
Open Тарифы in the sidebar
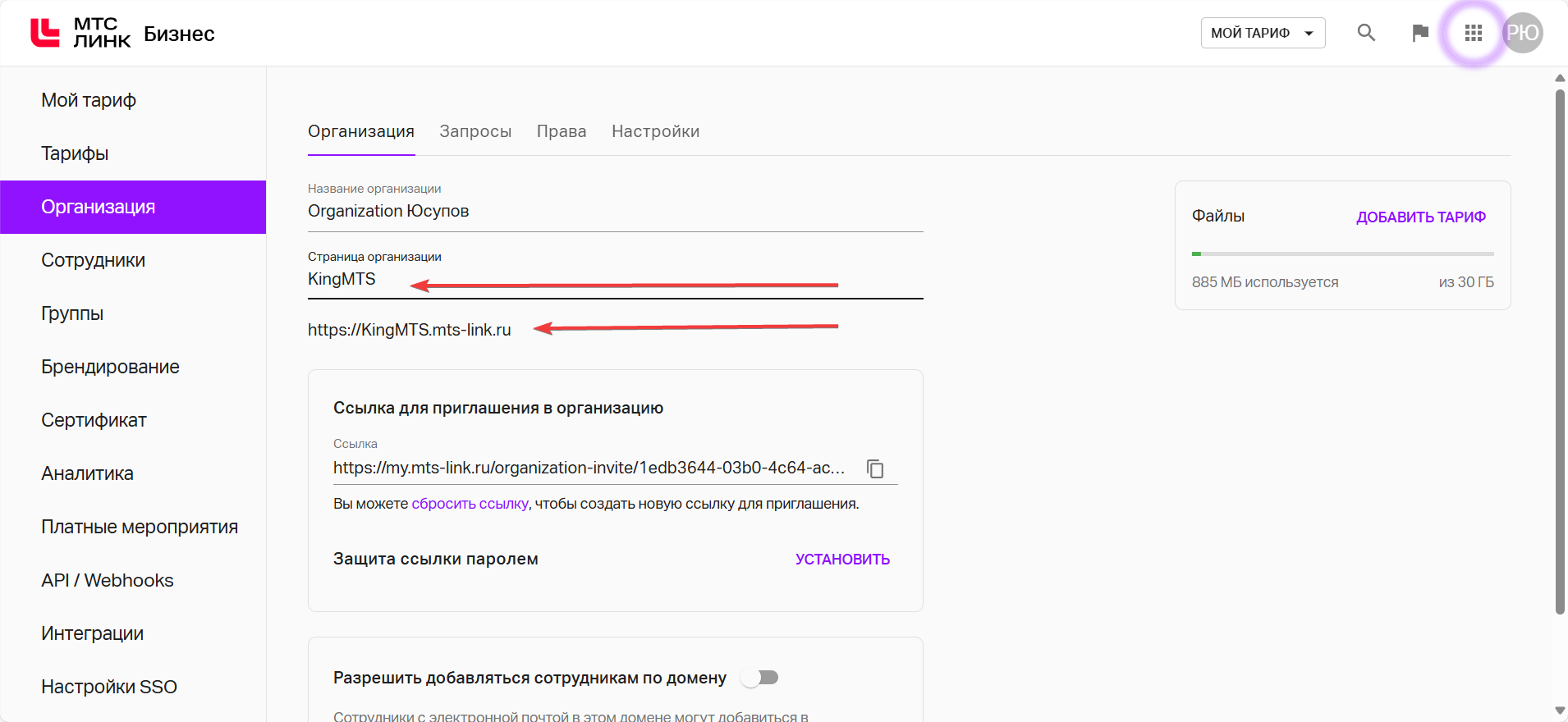click(133, 153)
